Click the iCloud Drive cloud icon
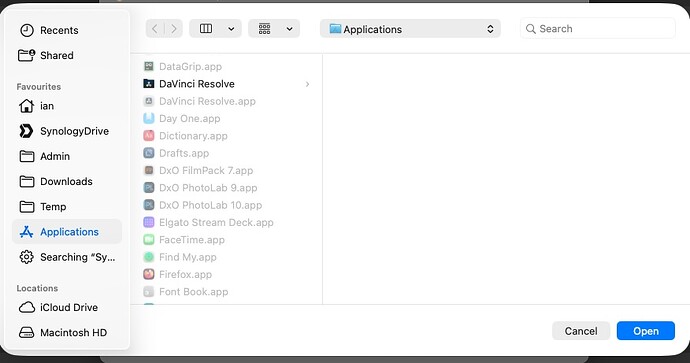 tap(26, 308)
